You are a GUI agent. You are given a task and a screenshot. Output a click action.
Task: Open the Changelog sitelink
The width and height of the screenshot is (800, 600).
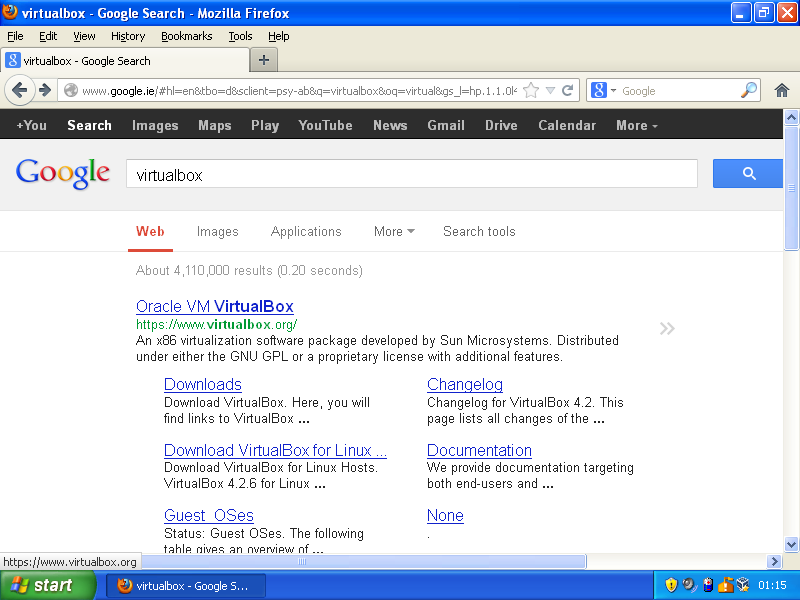coord(465,384)
